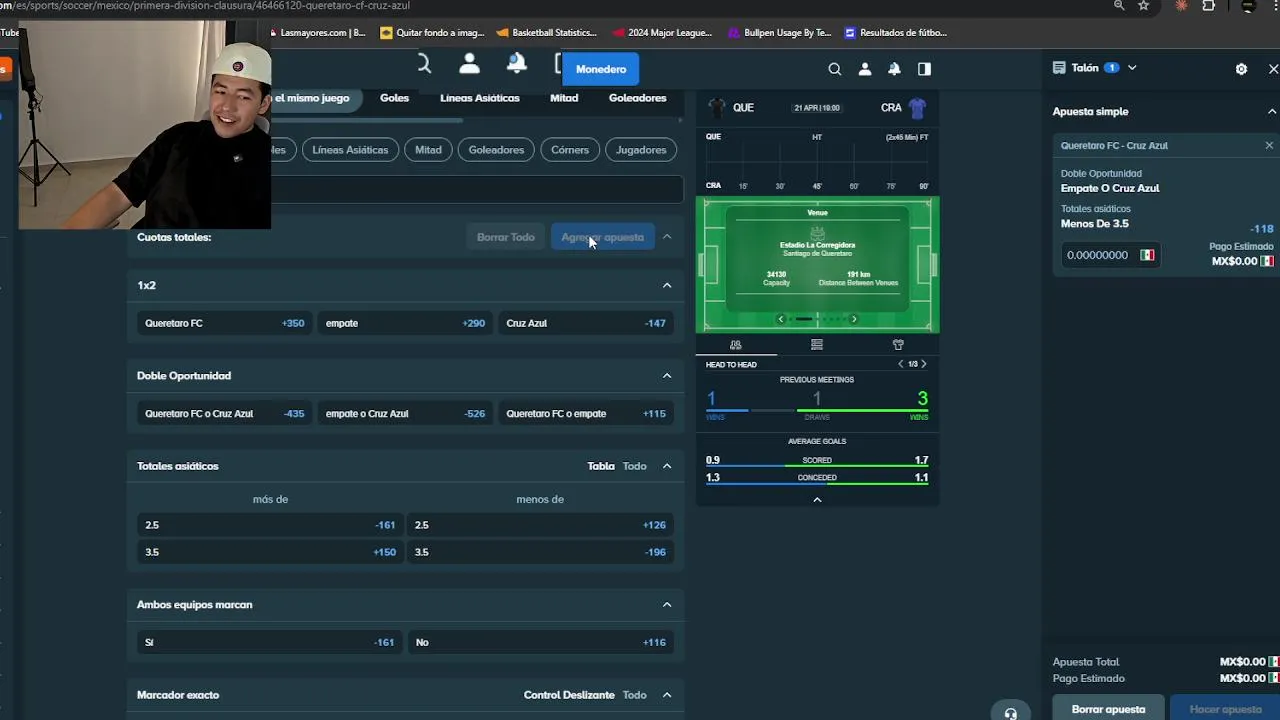
Task: Switch Marcador exacto to Control Deslizante
Action: tap(569, 695)
